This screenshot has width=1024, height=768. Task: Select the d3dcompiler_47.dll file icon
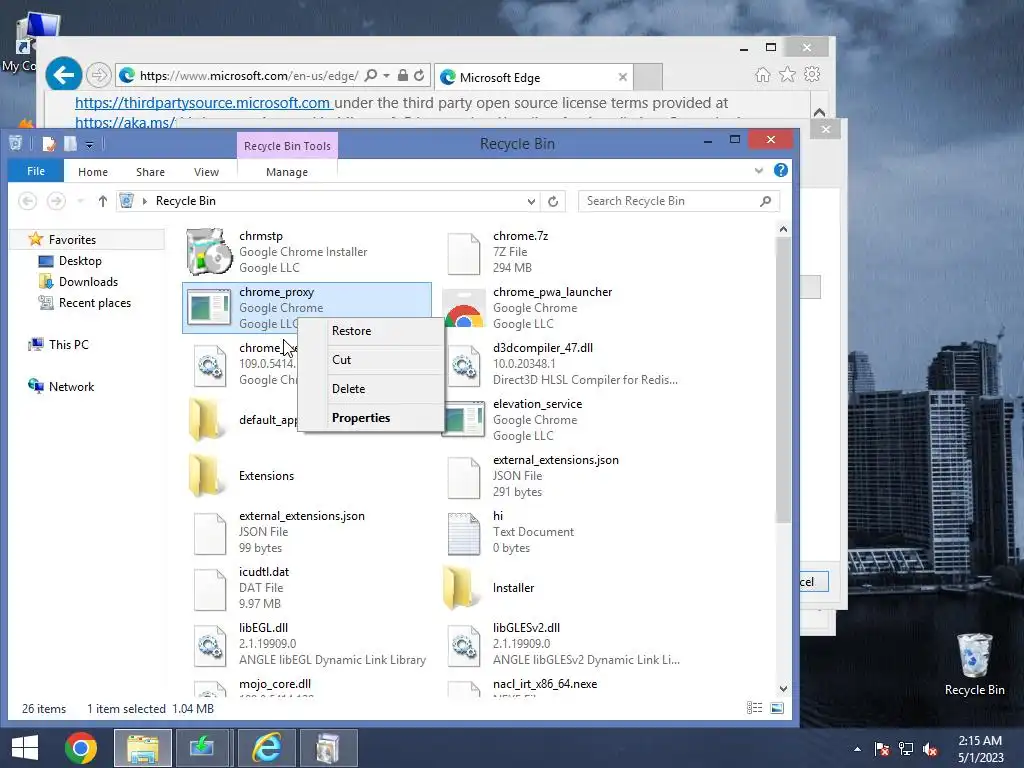click(x=464, y=366)
